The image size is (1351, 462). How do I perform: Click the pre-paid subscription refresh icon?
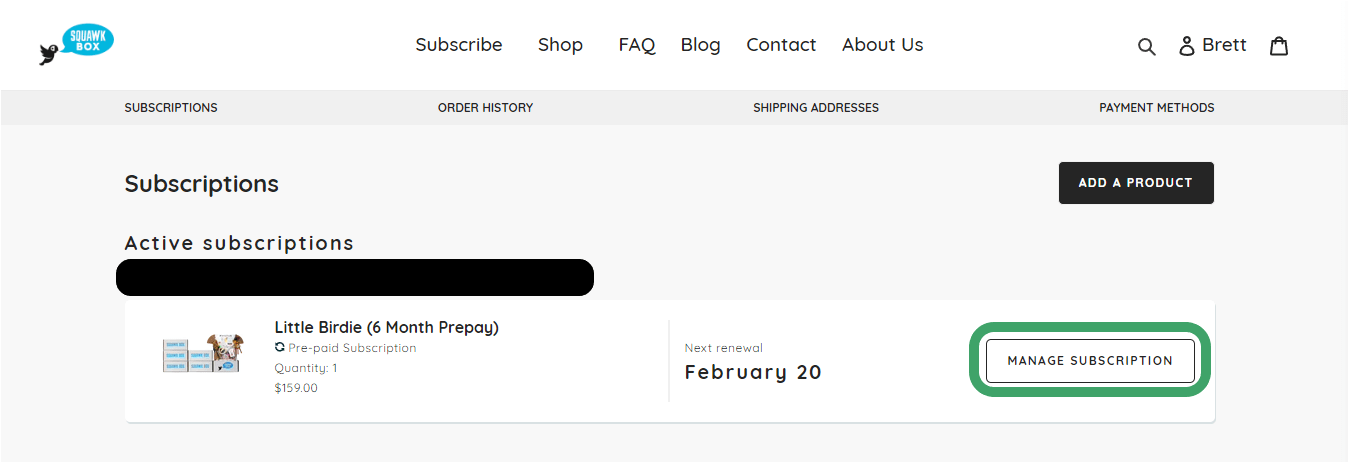point(280,348)
